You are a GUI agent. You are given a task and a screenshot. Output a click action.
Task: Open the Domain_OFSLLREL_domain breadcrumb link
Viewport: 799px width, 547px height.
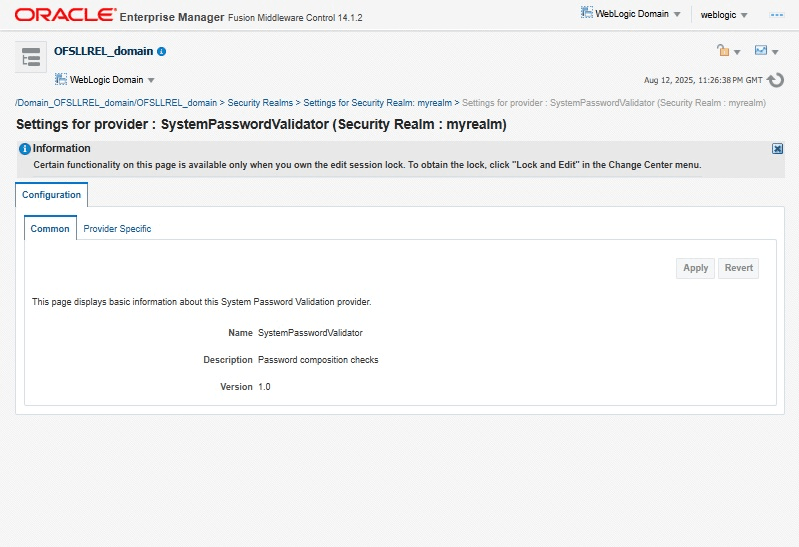(116, 102)
